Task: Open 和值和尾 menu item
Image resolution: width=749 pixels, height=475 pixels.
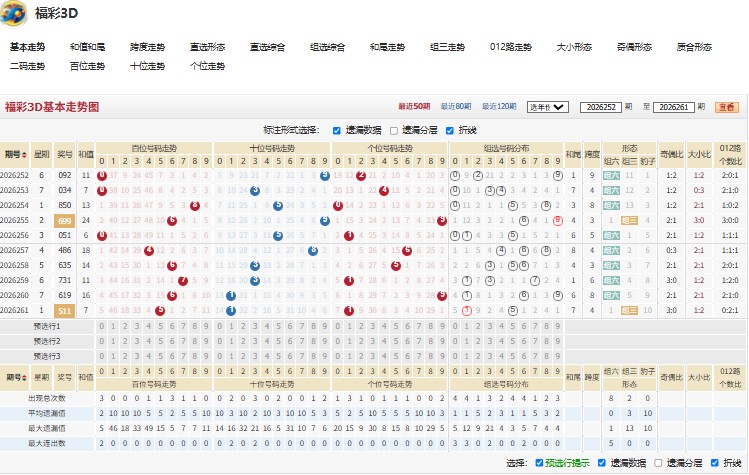Action: pos(87,47)
